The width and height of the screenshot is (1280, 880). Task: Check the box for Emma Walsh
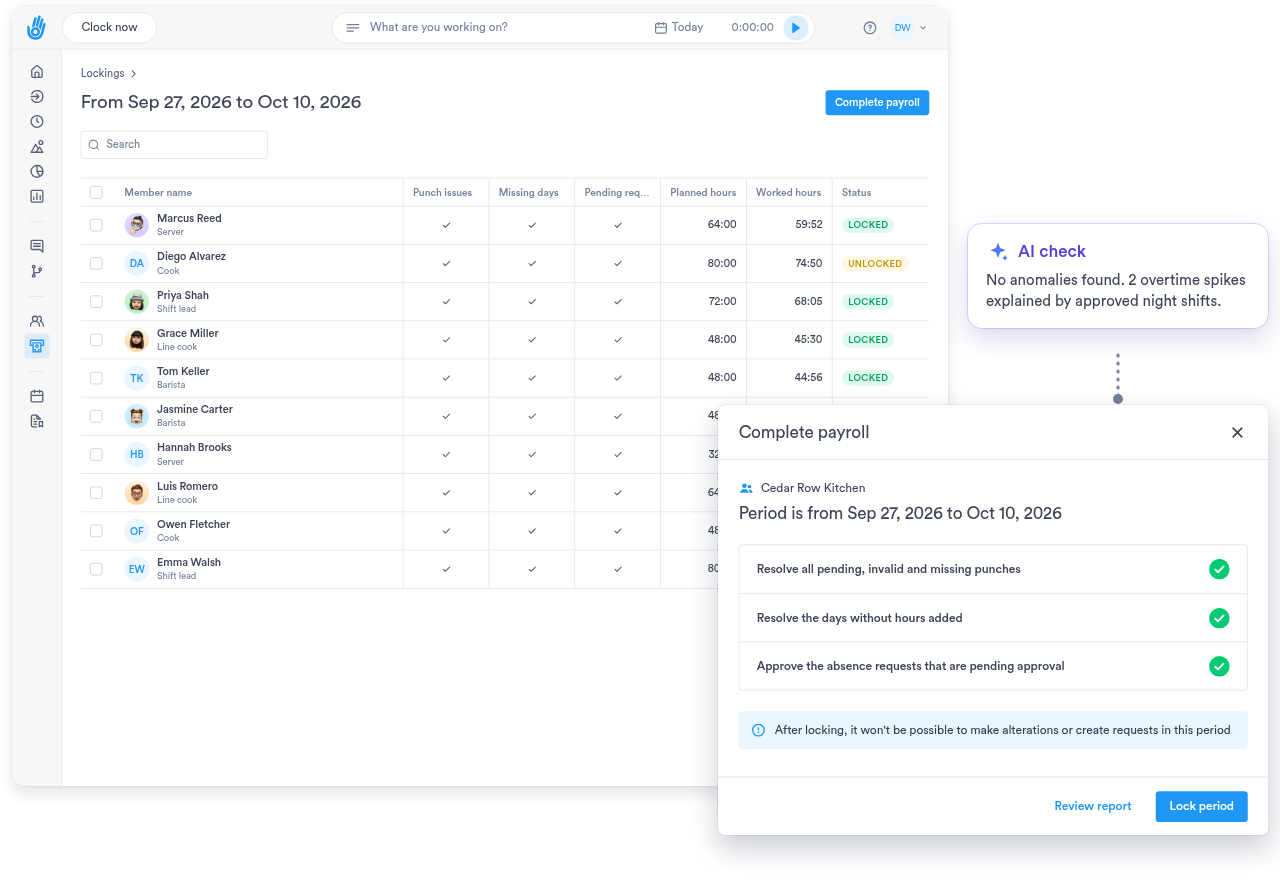[96, 569]
